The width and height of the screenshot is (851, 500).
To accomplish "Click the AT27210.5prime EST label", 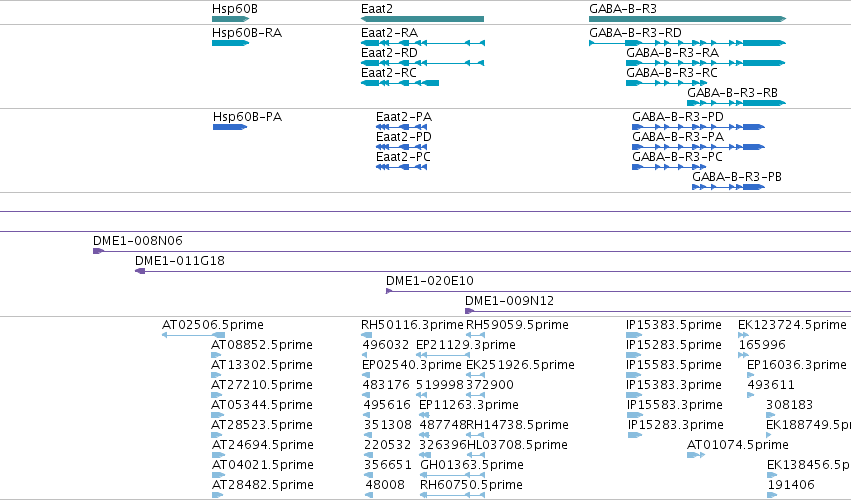I will 262,385.
